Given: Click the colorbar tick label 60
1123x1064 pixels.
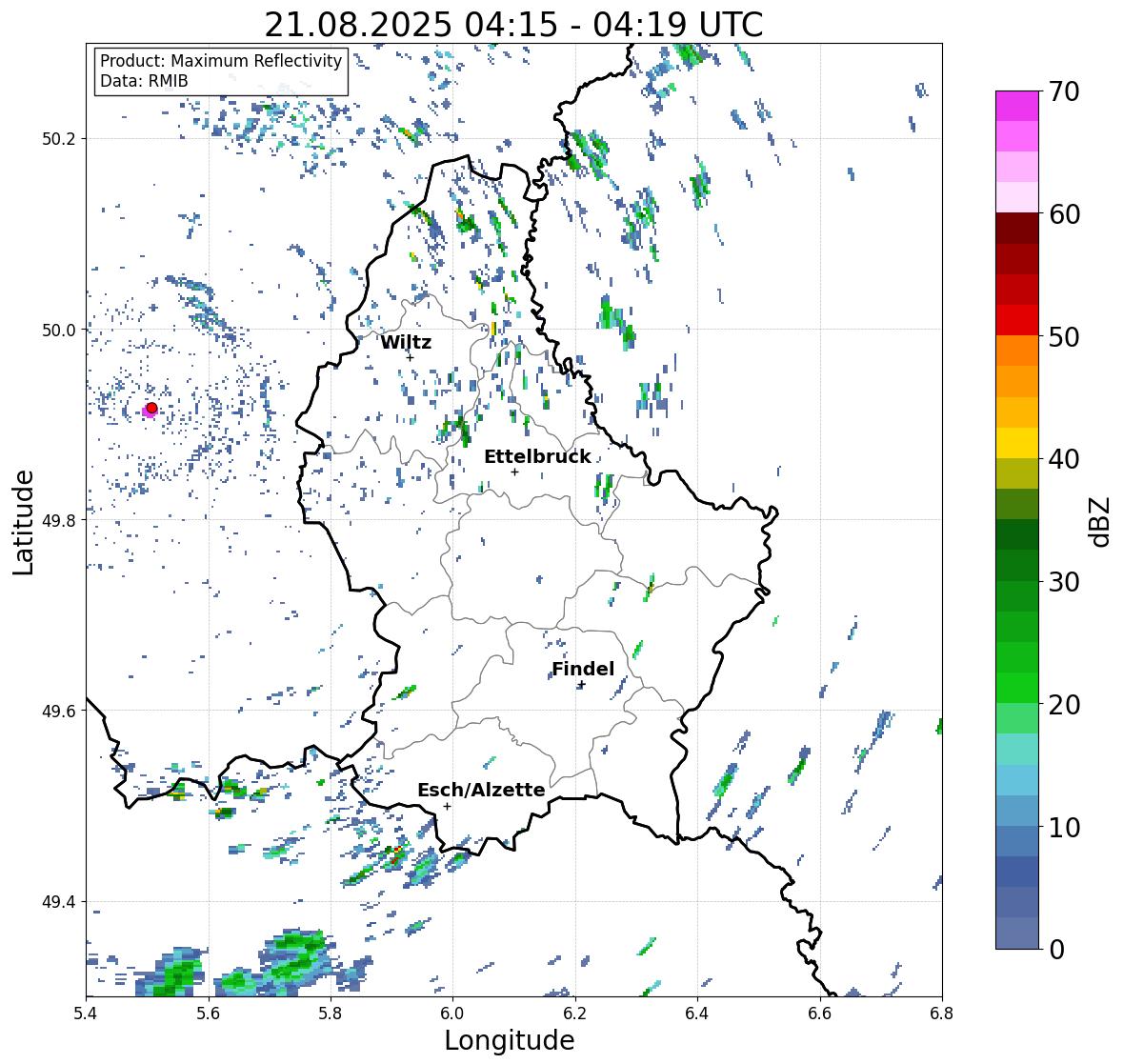Looking at the screenshot, I should tap(1064, 214).
